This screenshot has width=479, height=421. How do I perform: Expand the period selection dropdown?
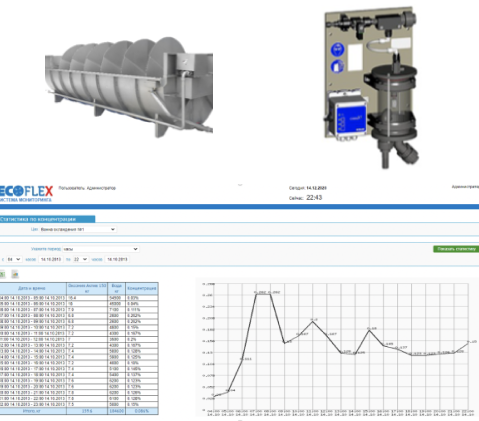[x=101, y=249]
